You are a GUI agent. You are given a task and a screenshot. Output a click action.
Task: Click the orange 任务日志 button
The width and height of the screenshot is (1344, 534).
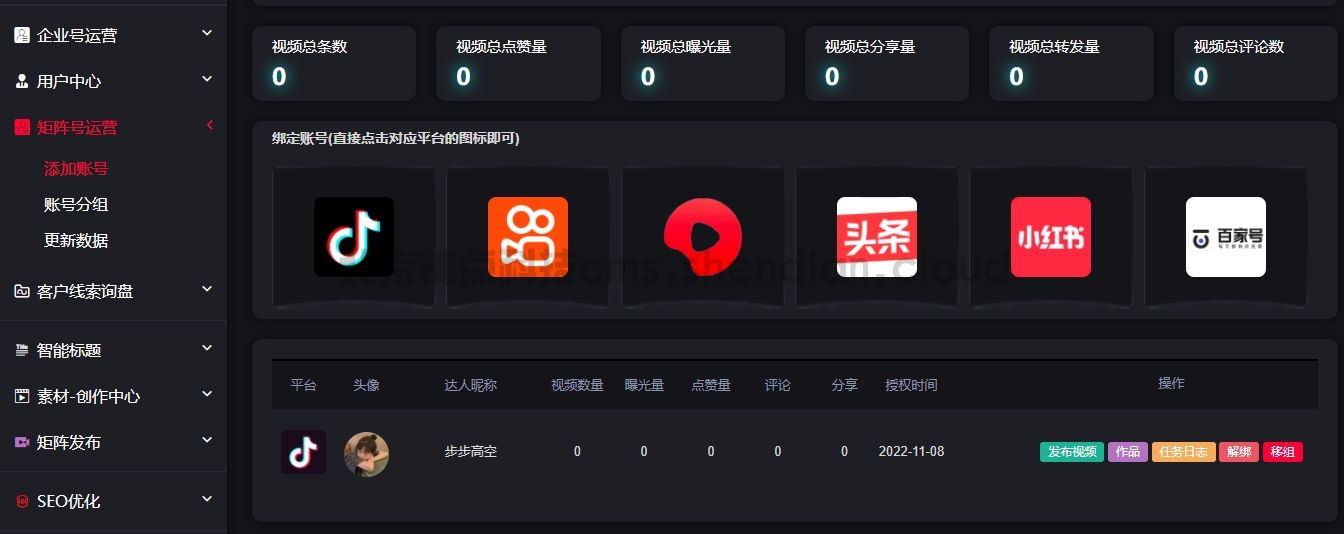[1183, 452]
